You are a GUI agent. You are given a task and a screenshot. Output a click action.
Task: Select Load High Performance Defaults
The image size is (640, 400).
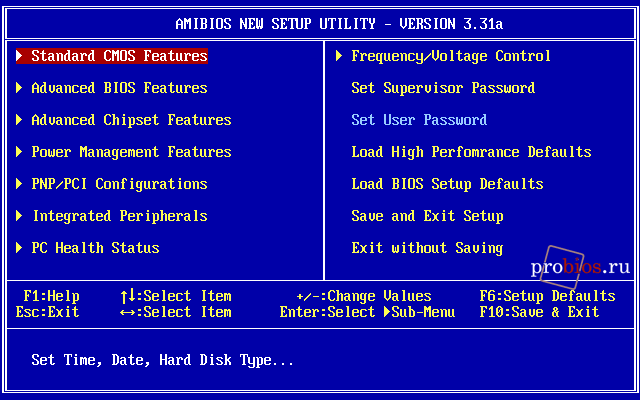pos(471,152)
